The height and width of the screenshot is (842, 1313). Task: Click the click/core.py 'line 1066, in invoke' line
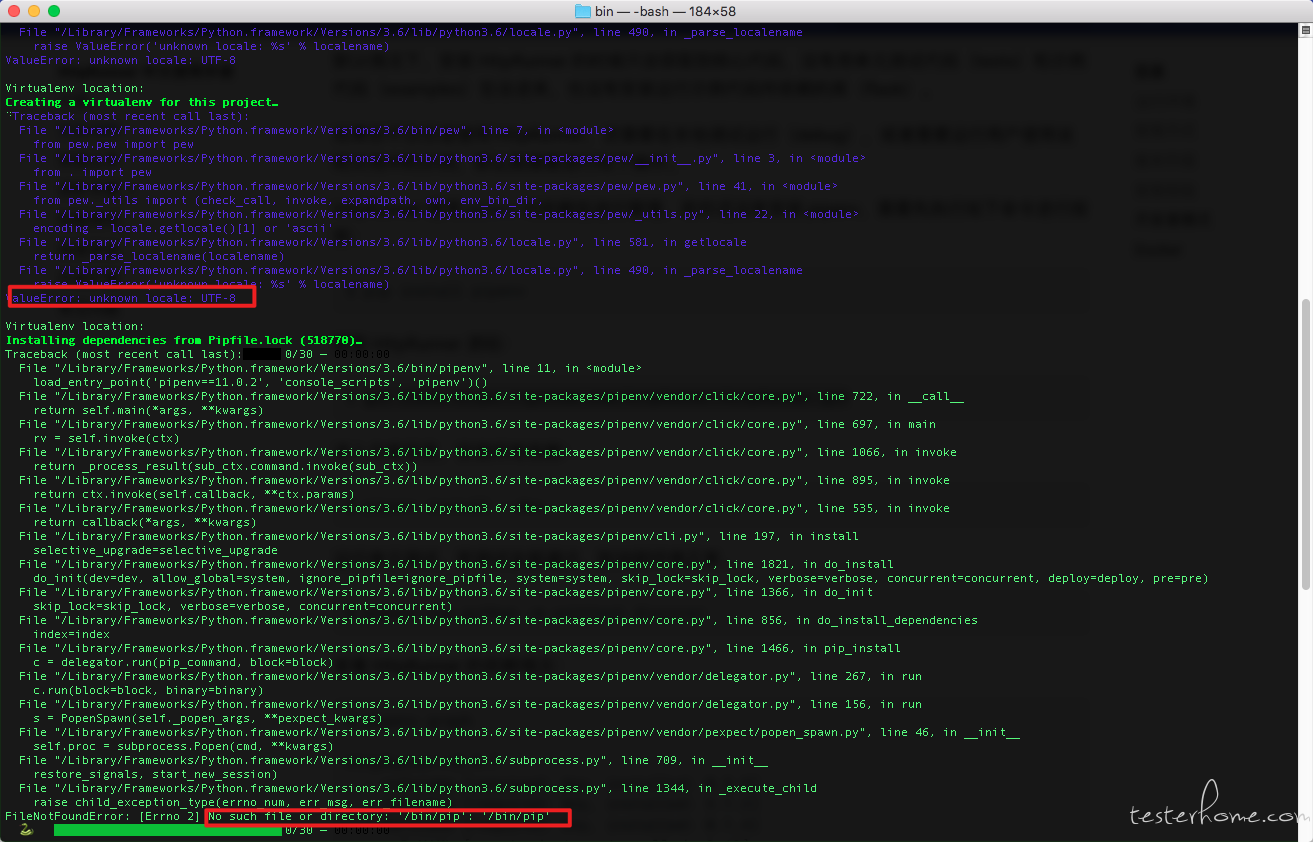coord(488,452)
